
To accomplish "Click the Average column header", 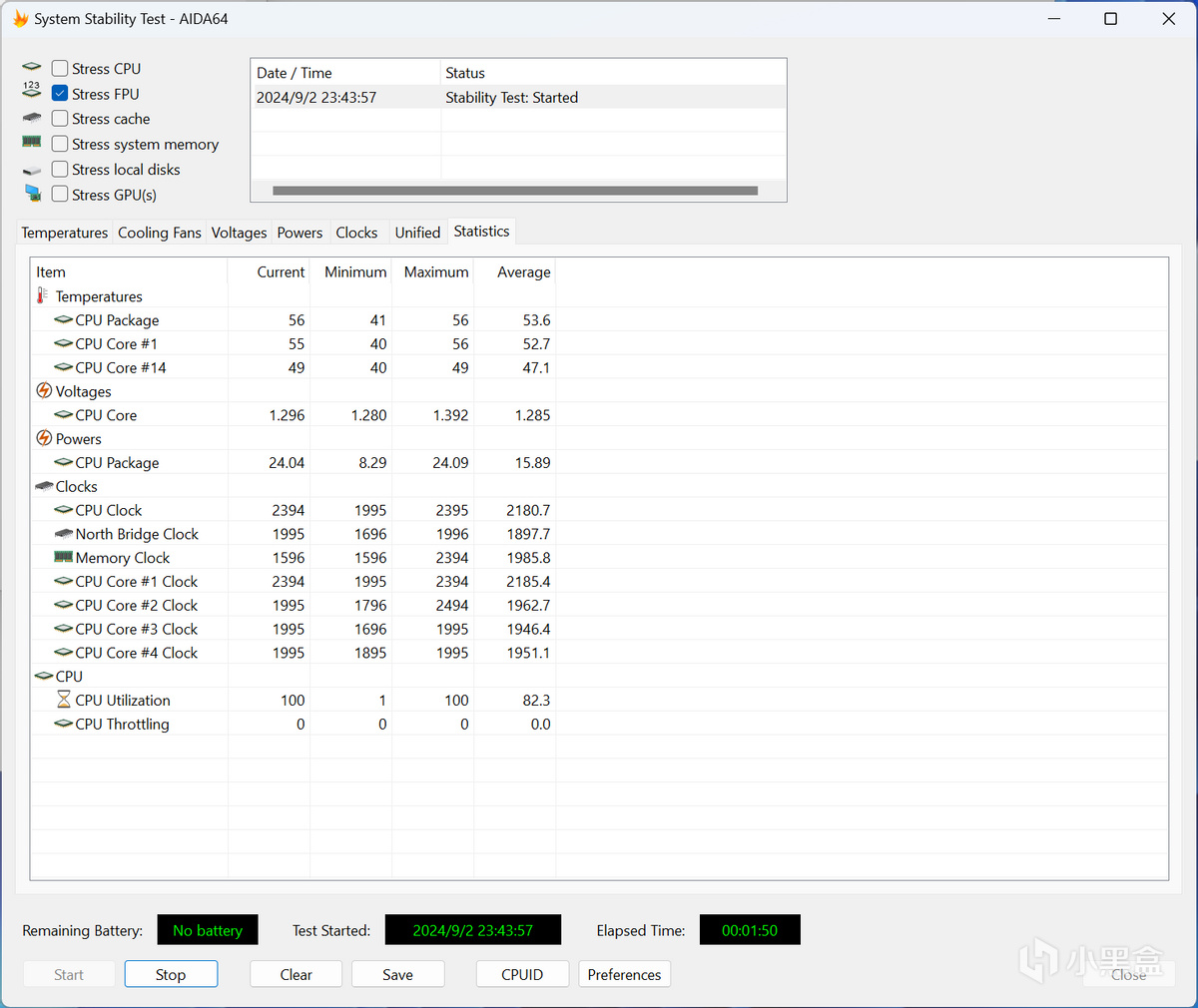I will click(x=514, y=271).
